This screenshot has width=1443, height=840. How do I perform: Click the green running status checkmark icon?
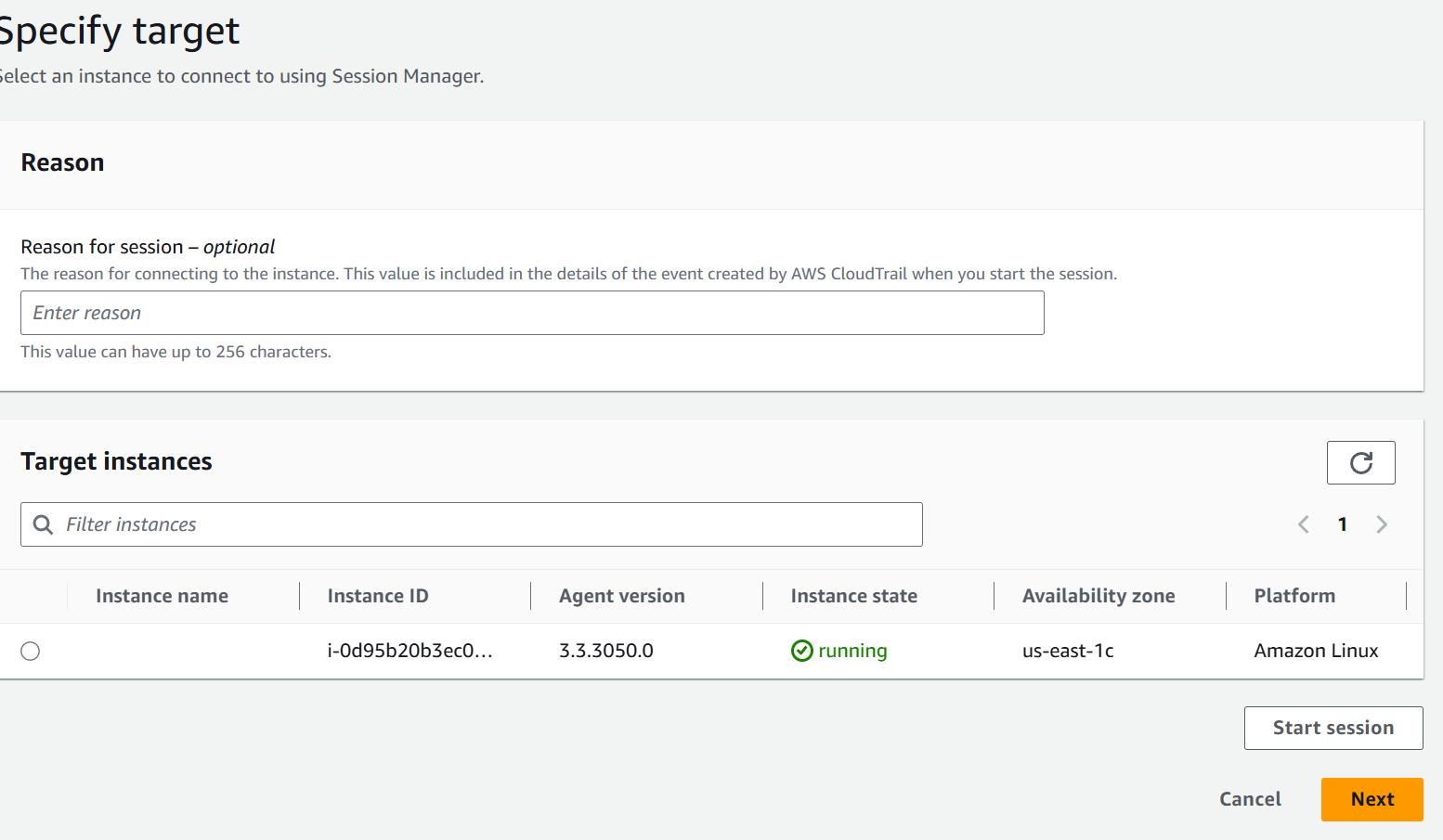point(801,651)
